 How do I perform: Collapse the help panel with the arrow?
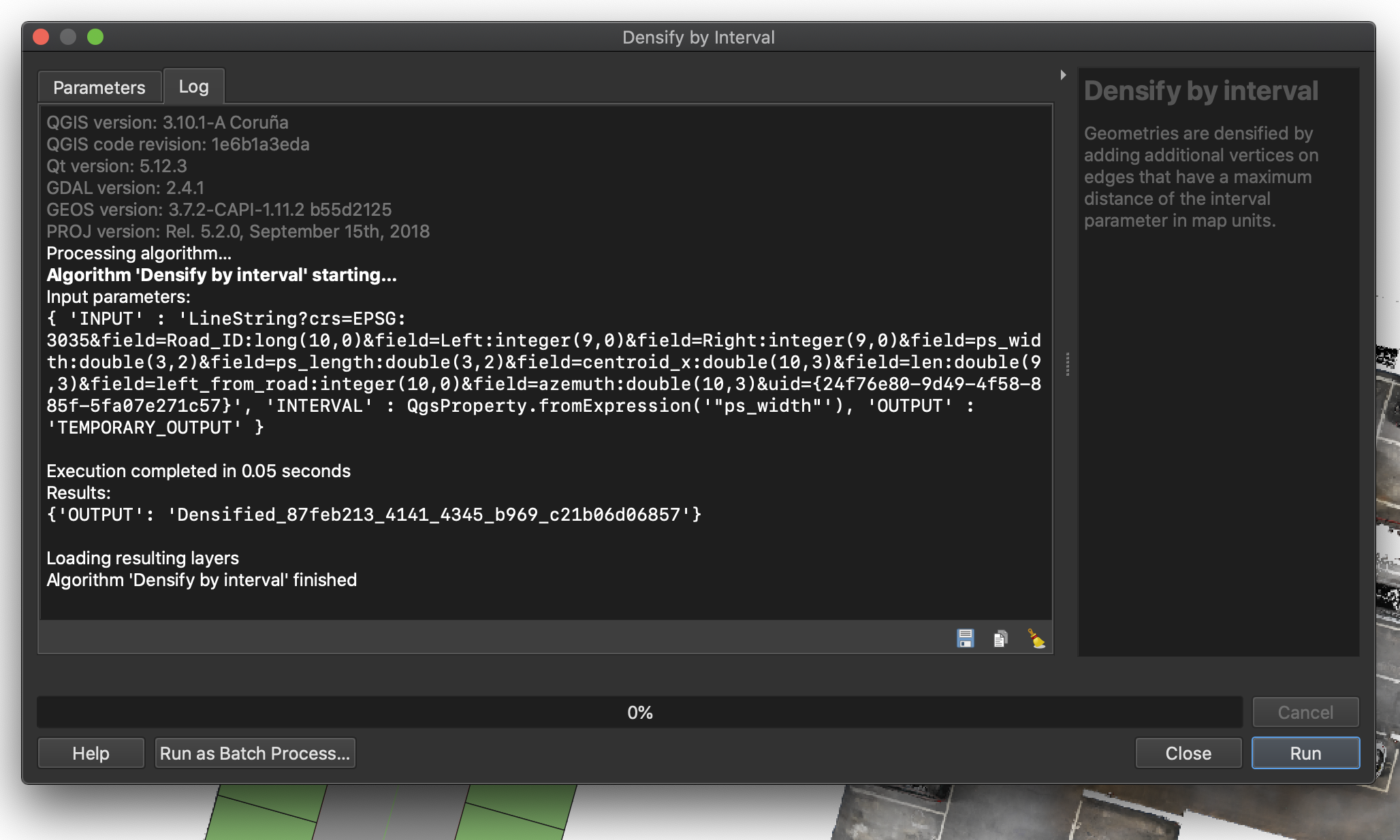tap(1063, 75)
